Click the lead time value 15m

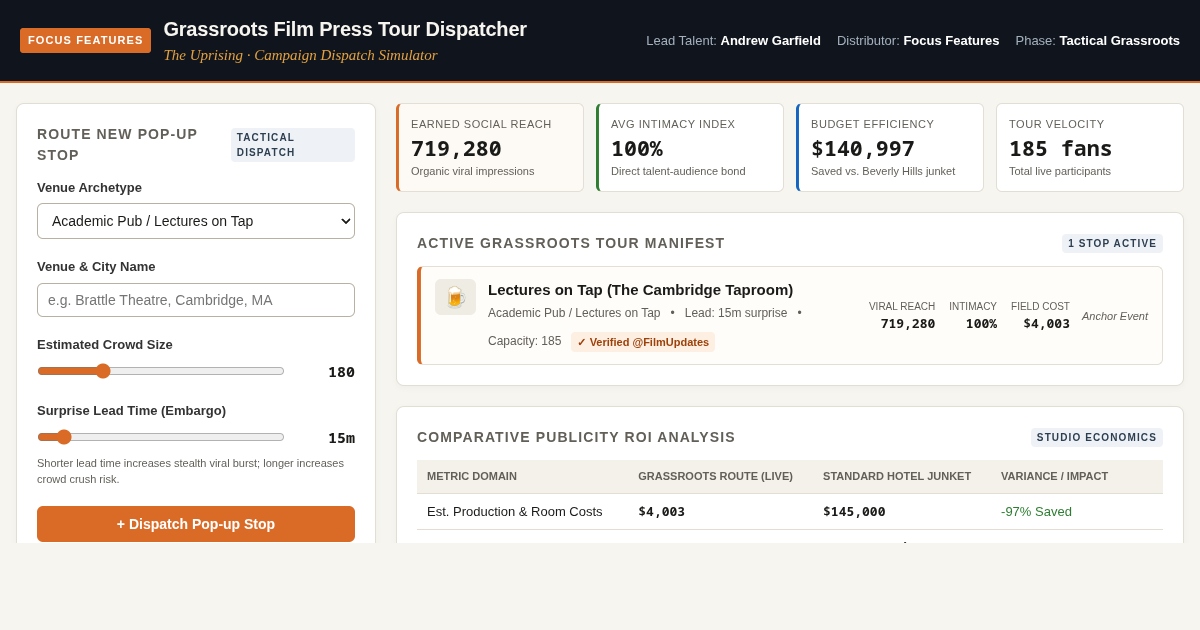click(x=341, y=438)
